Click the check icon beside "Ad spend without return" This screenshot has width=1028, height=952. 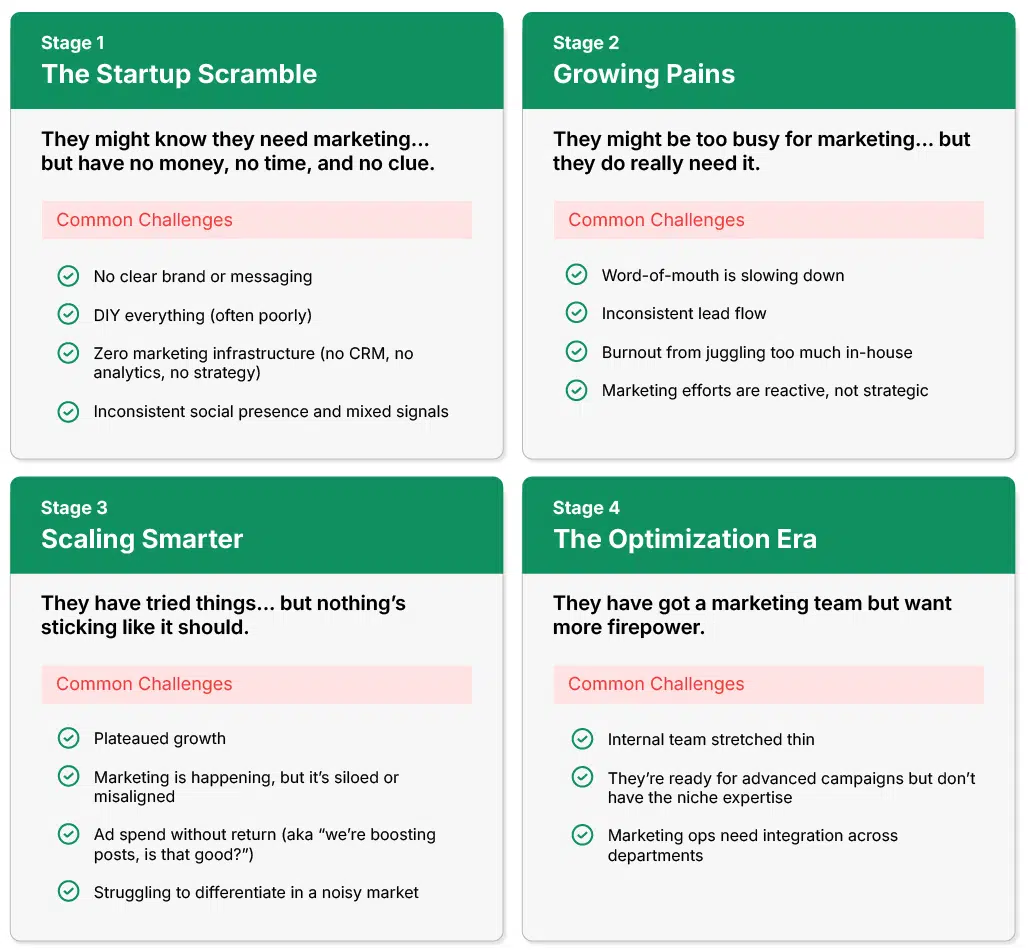[68, 834]
